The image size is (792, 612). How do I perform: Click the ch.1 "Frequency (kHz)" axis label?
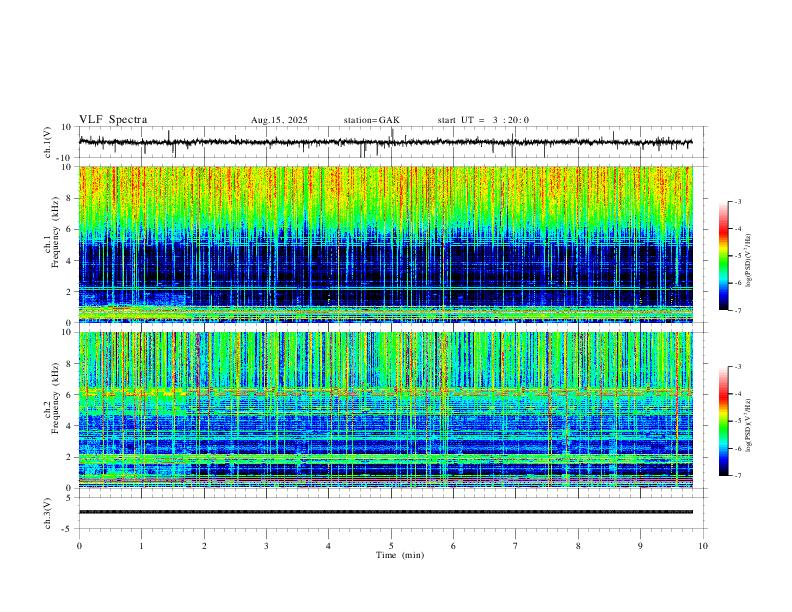pyautogui.click(x=55, y=233)
